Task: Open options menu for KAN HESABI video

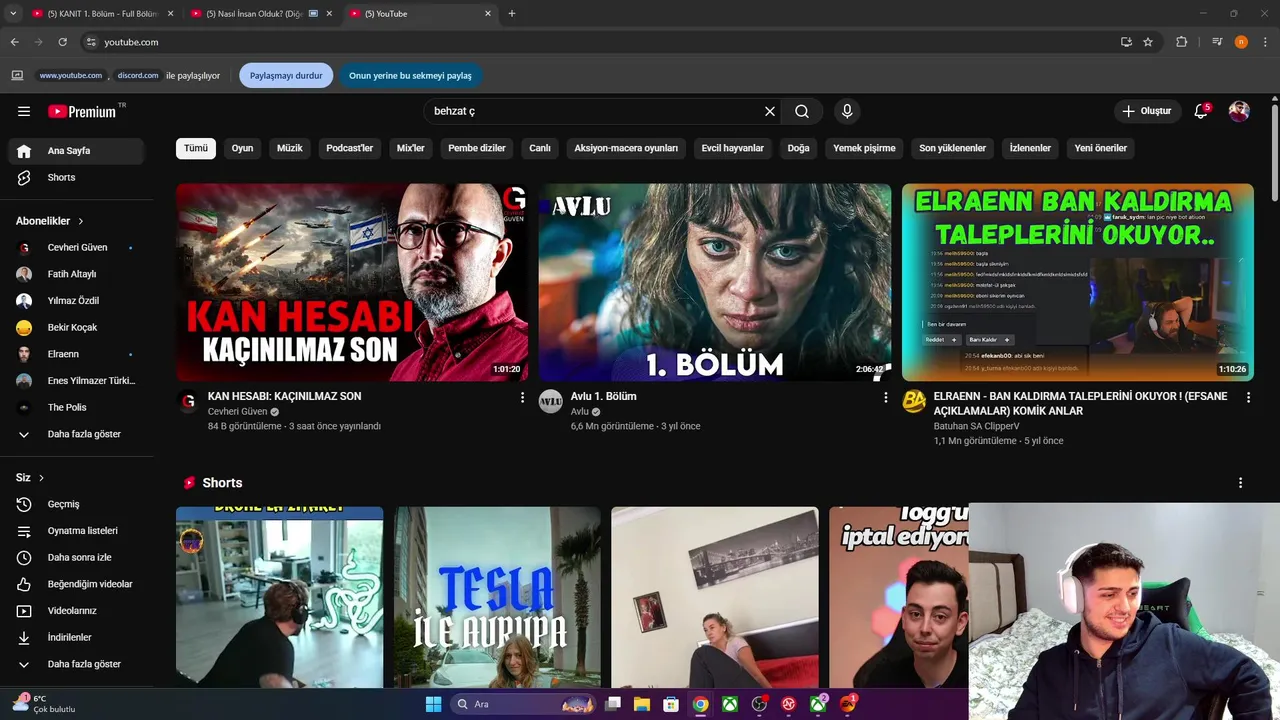Action: coord(522,397)
